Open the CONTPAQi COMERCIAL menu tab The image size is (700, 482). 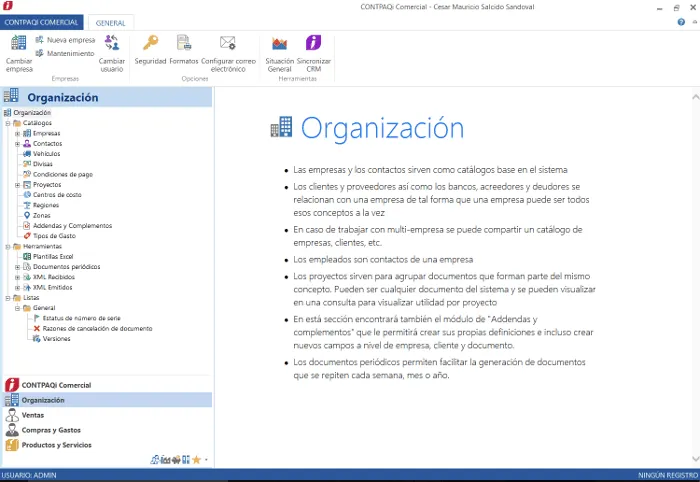click(x=41, y=21)
